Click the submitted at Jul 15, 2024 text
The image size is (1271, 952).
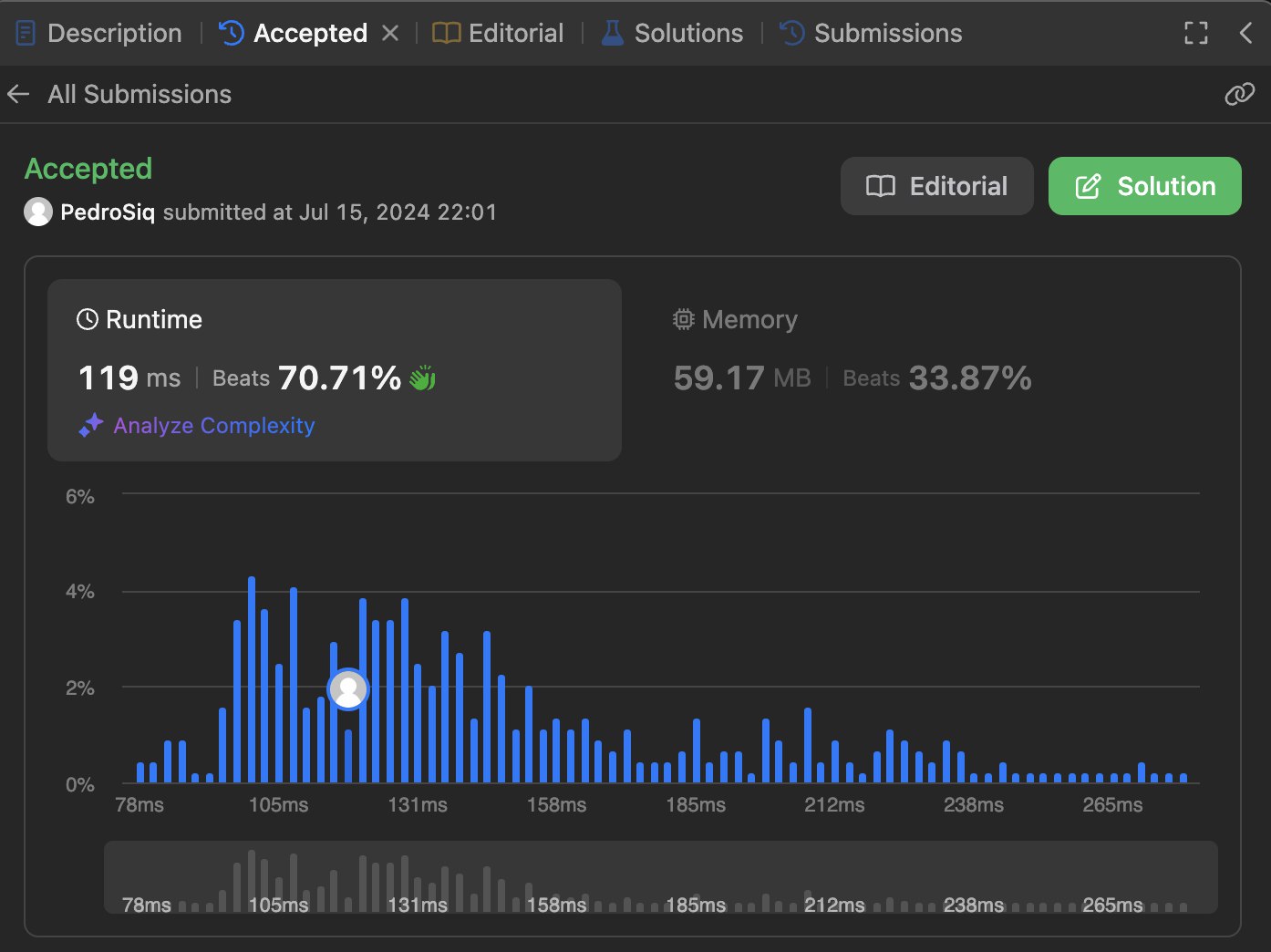click(x=330, y=212)
